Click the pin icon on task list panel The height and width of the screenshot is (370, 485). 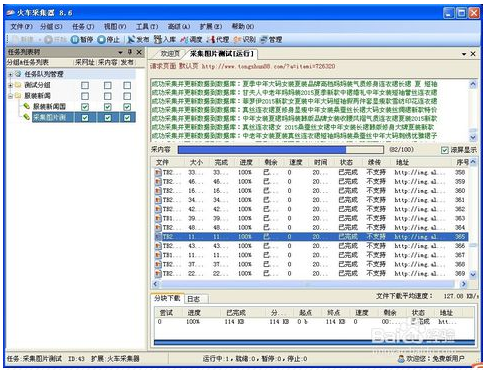pyautogui.click(x=130, y=52)
